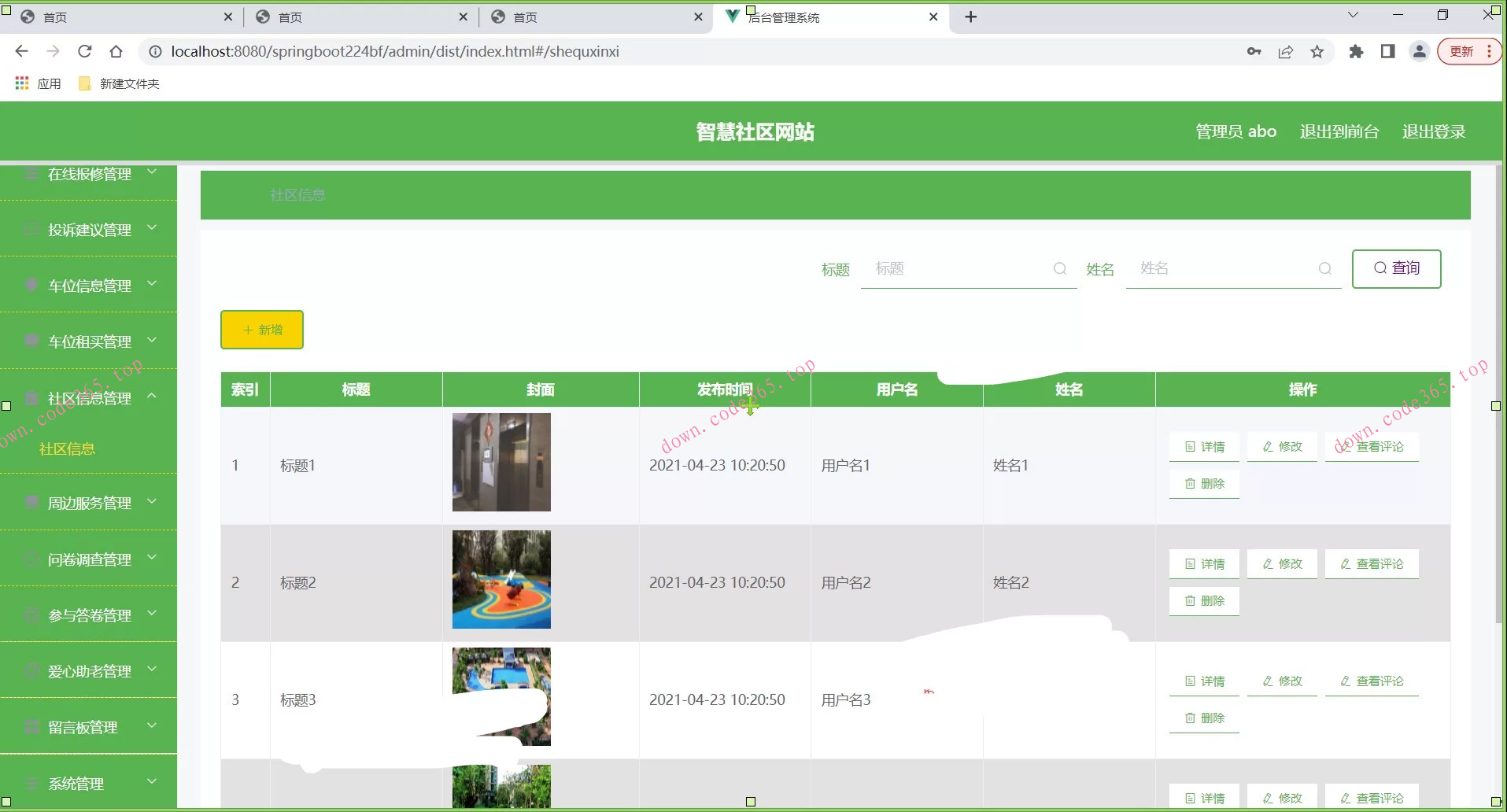This screenshot has height=812, width=1507.
Task: Open the saved passwords key icon
Action: click(x=1254, y=51)
